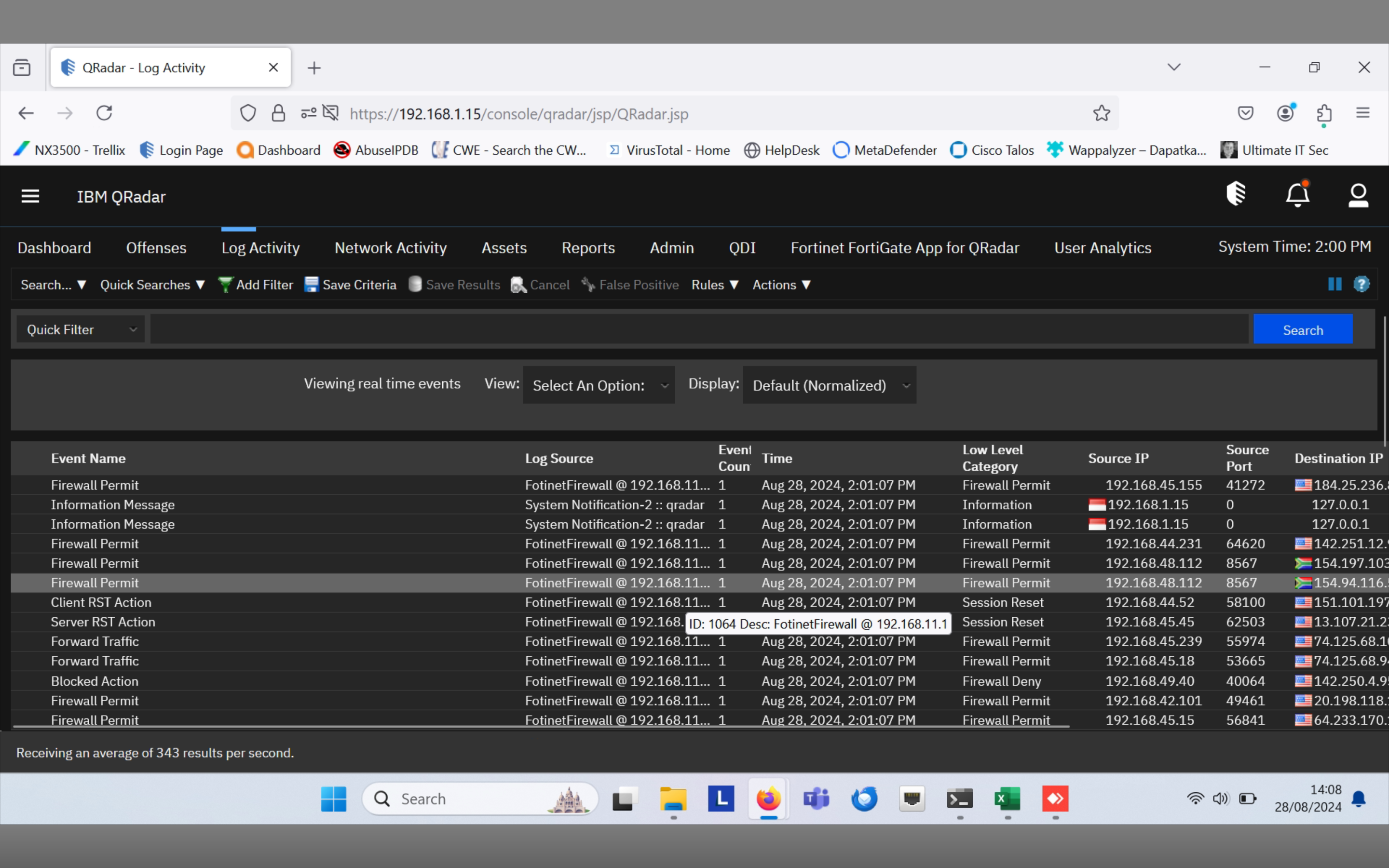Click Cancel search toolbar button
The height and width of the screenshot is (868, 1389).
pos(540,285)
